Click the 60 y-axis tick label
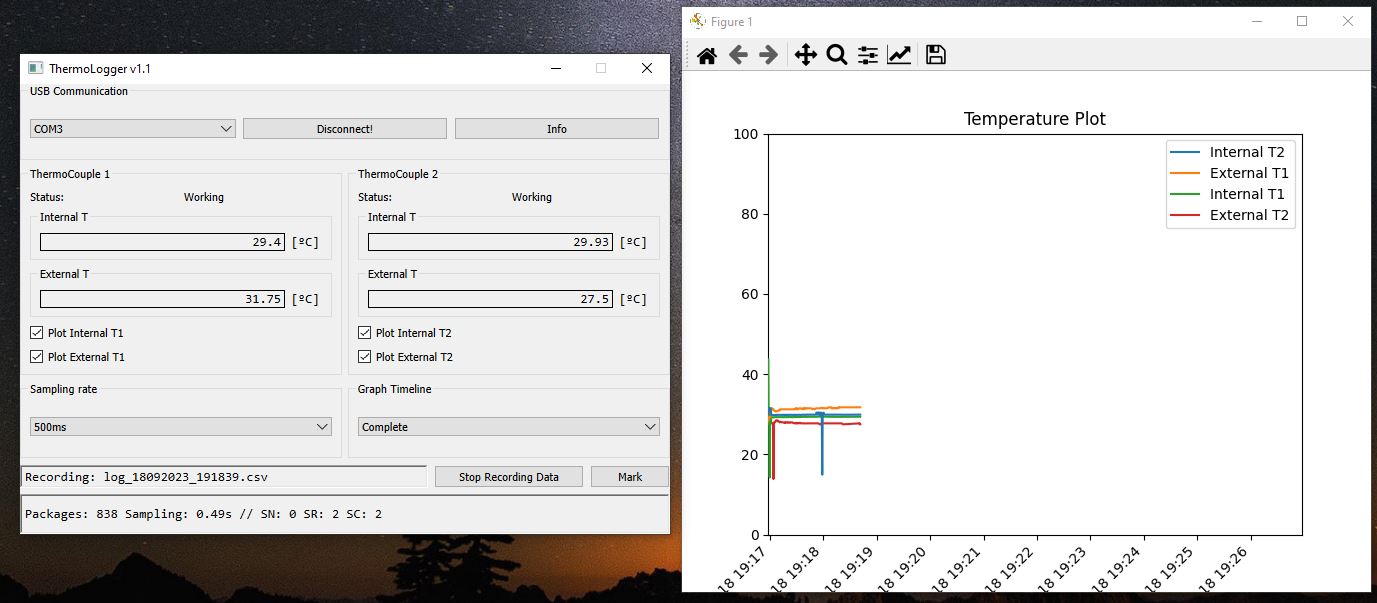This screenshot has width=1377, height=603. click(750, 294)
